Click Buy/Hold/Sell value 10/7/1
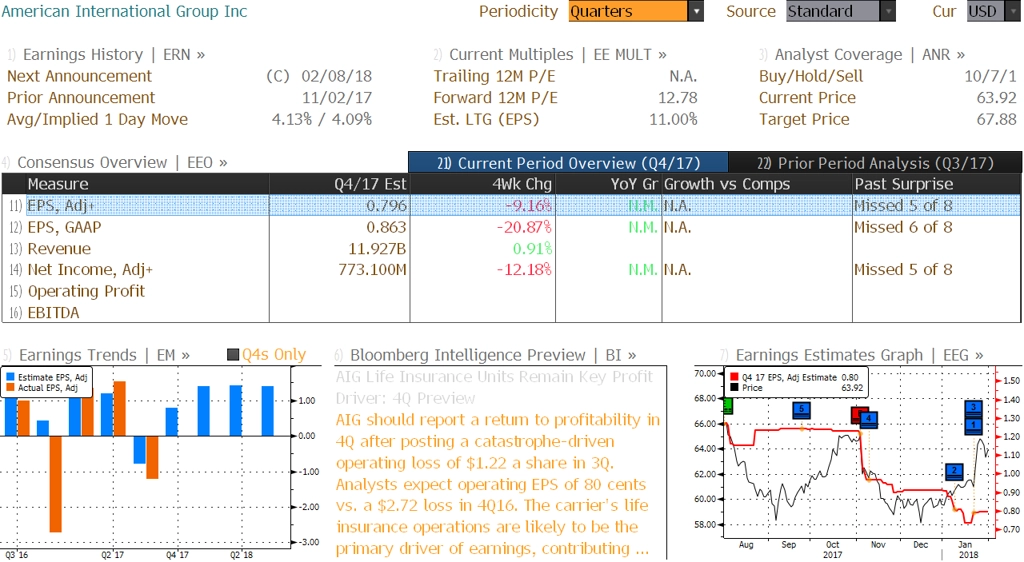 point(991,76)
